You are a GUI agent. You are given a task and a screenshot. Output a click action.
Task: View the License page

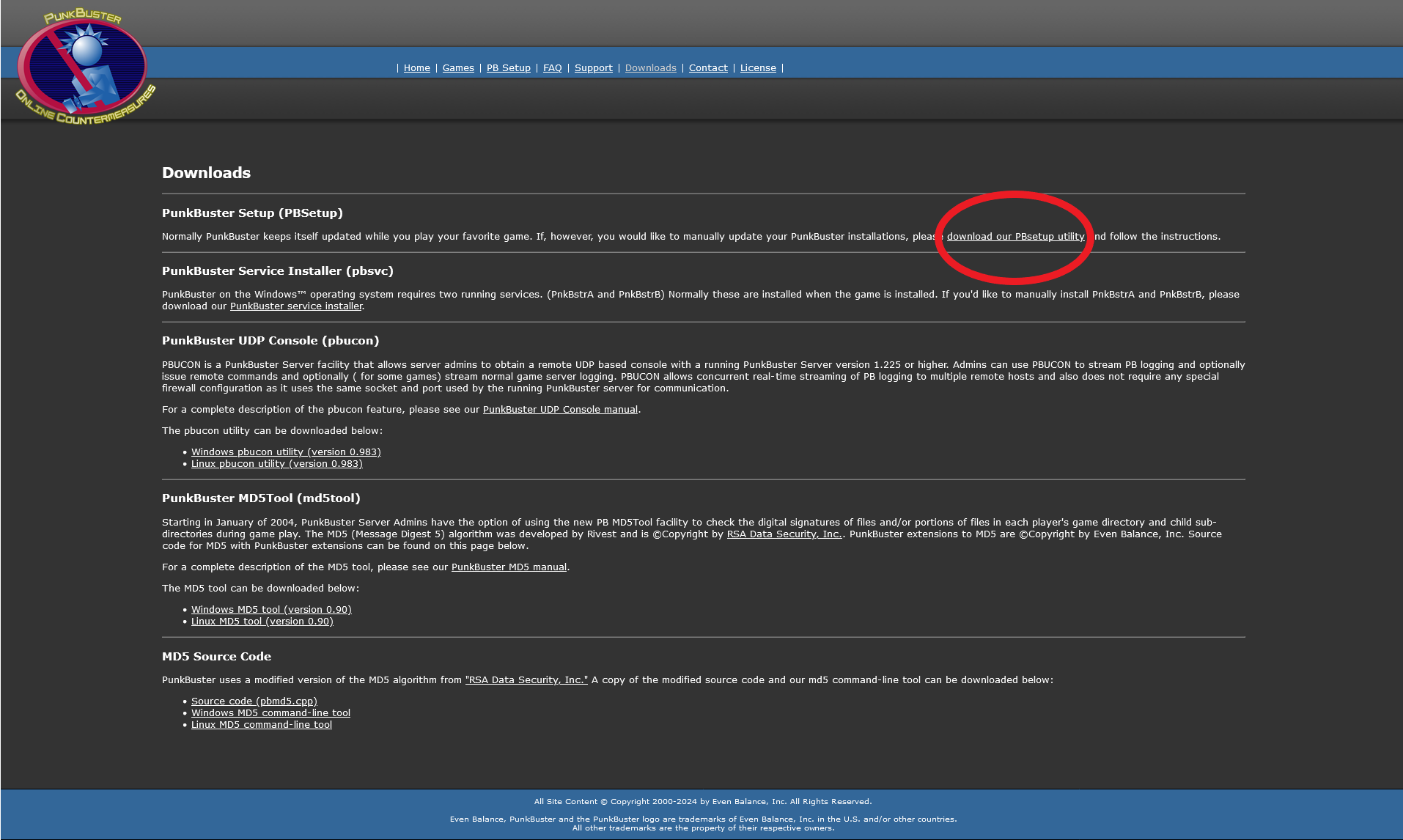(758, 68)
